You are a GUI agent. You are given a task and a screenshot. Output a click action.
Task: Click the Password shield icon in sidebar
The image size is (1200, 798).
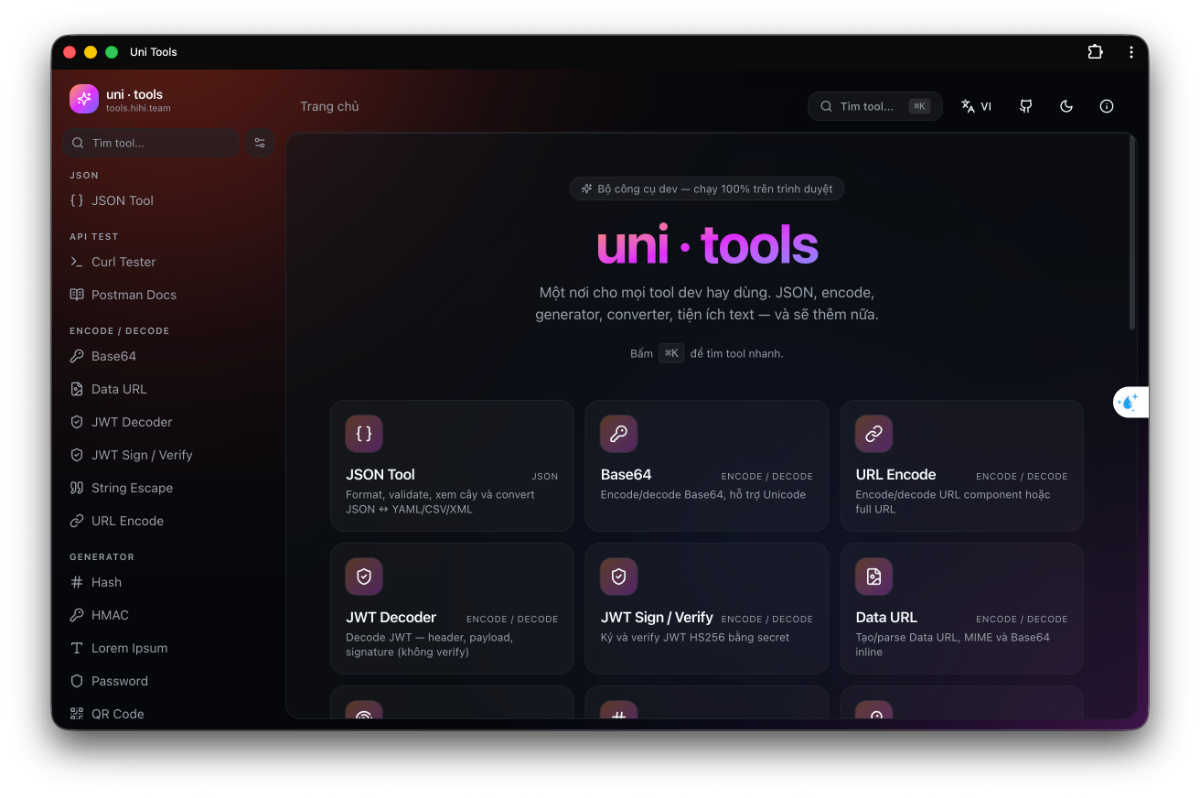coord(77,681)
